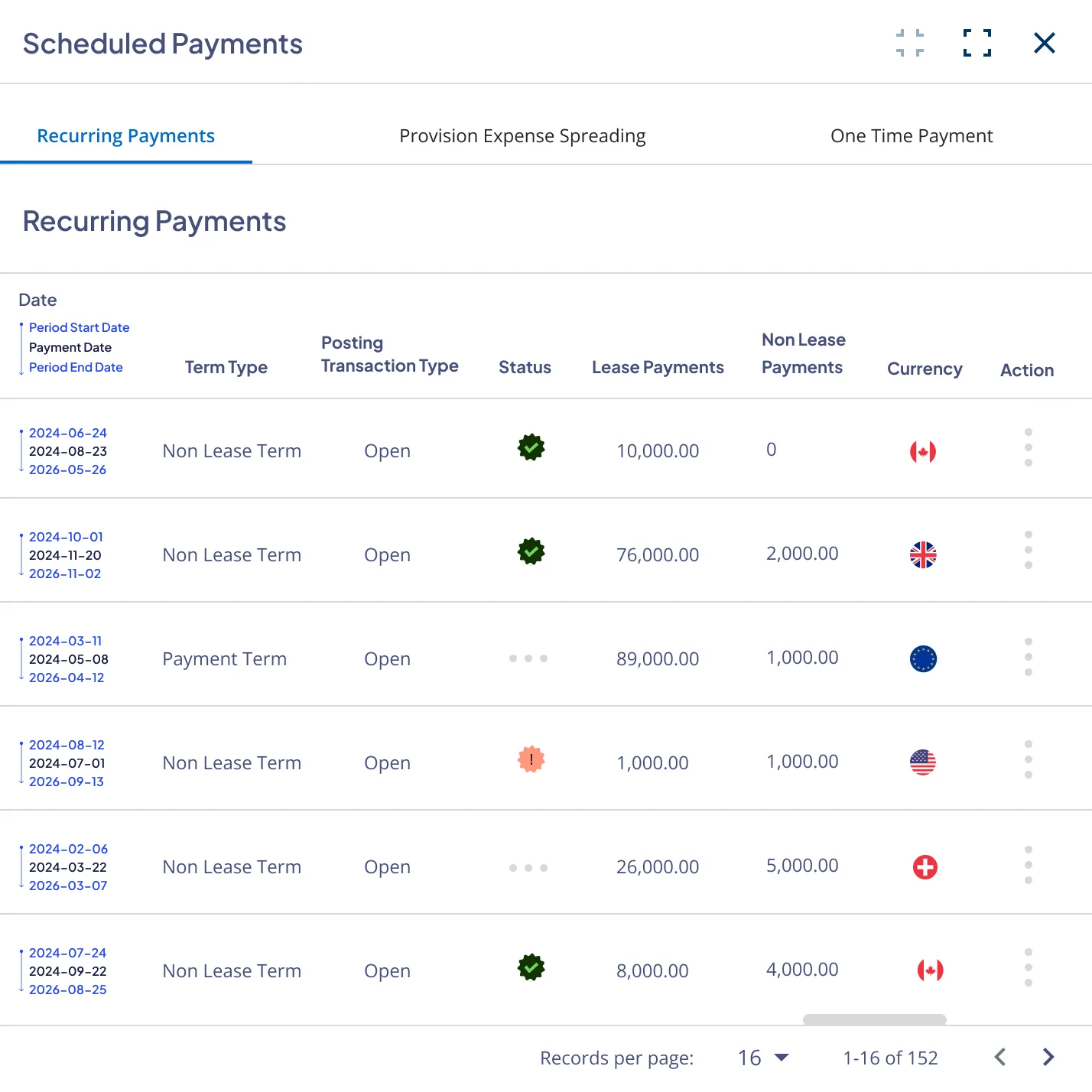Image resolution: width=1092 pixels, height=1092 pixels.
Task: Close the Scheduled Payments dialog
Action: click(1045, 44)
